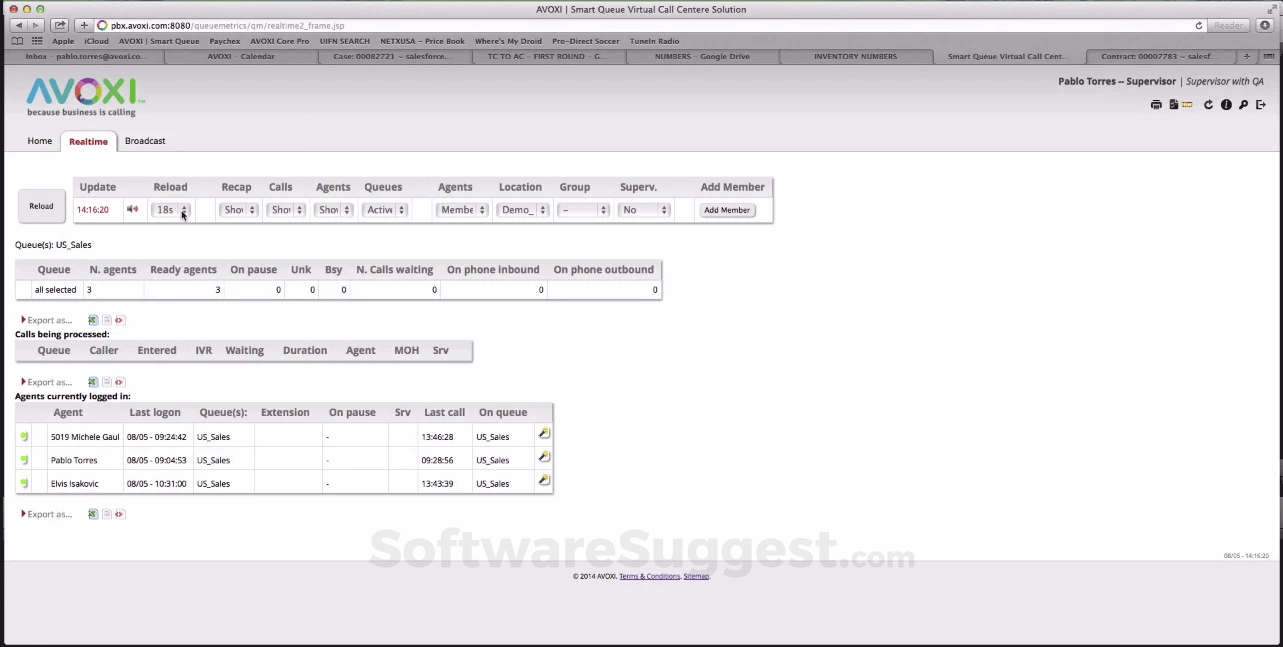Click the magnifier search icon top right
This screenshot has width=1283, height=647.
click(1243, 104)
